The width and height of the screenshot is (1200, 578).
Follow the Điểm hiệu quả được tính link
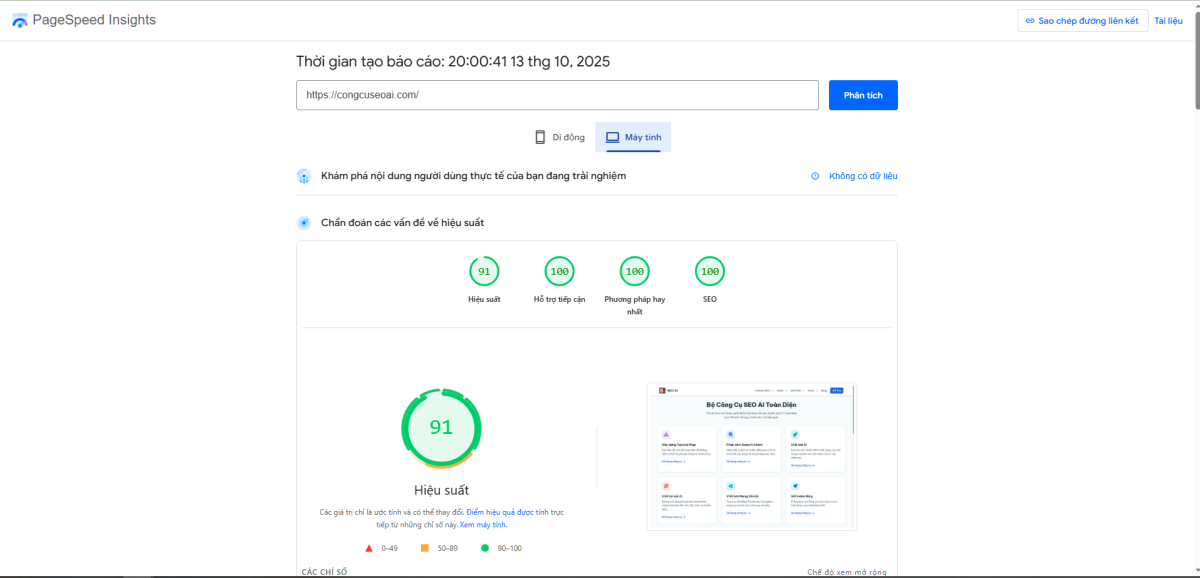[514, 512]
